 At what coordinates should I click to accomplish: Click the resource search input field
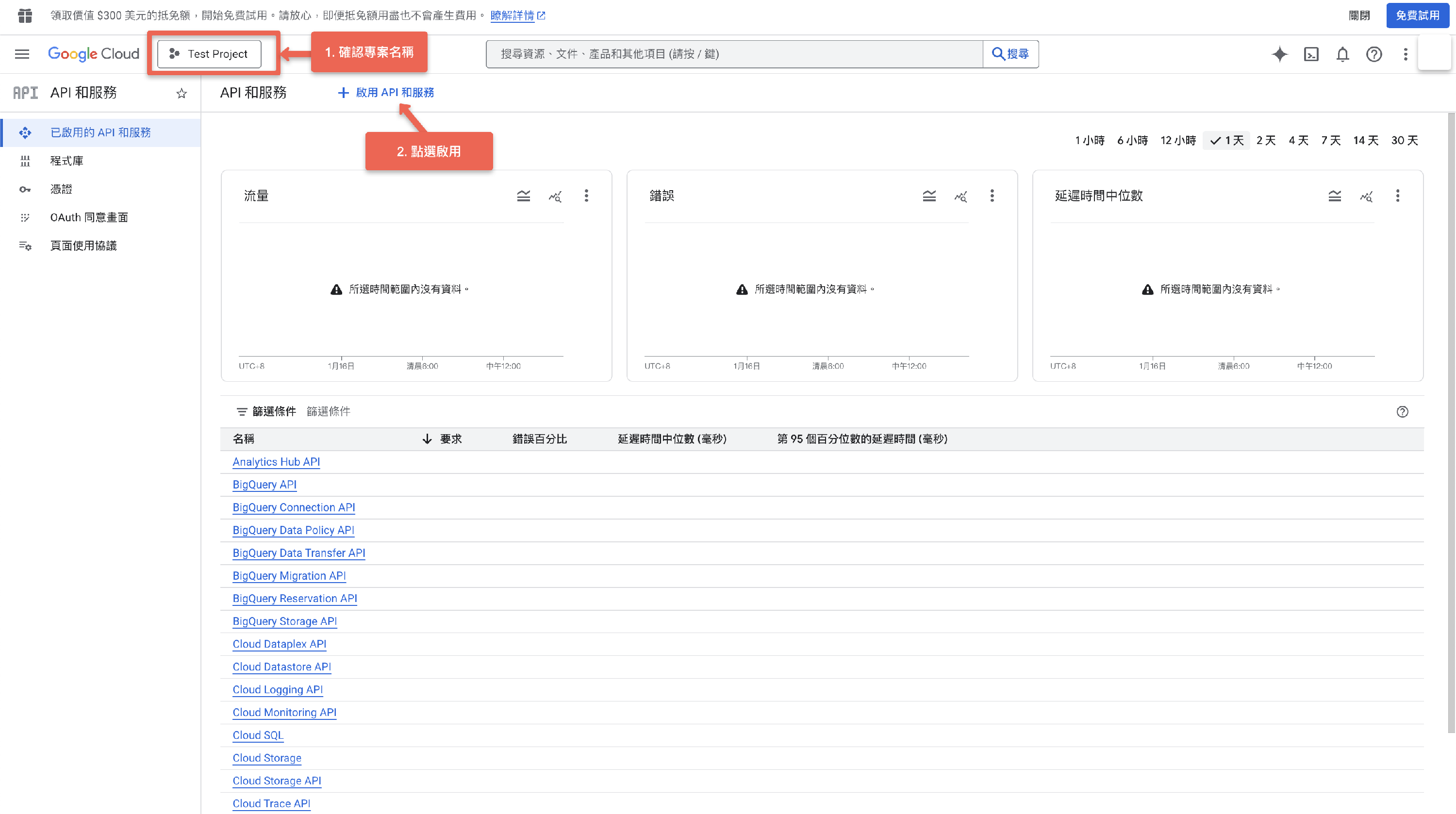734,54
